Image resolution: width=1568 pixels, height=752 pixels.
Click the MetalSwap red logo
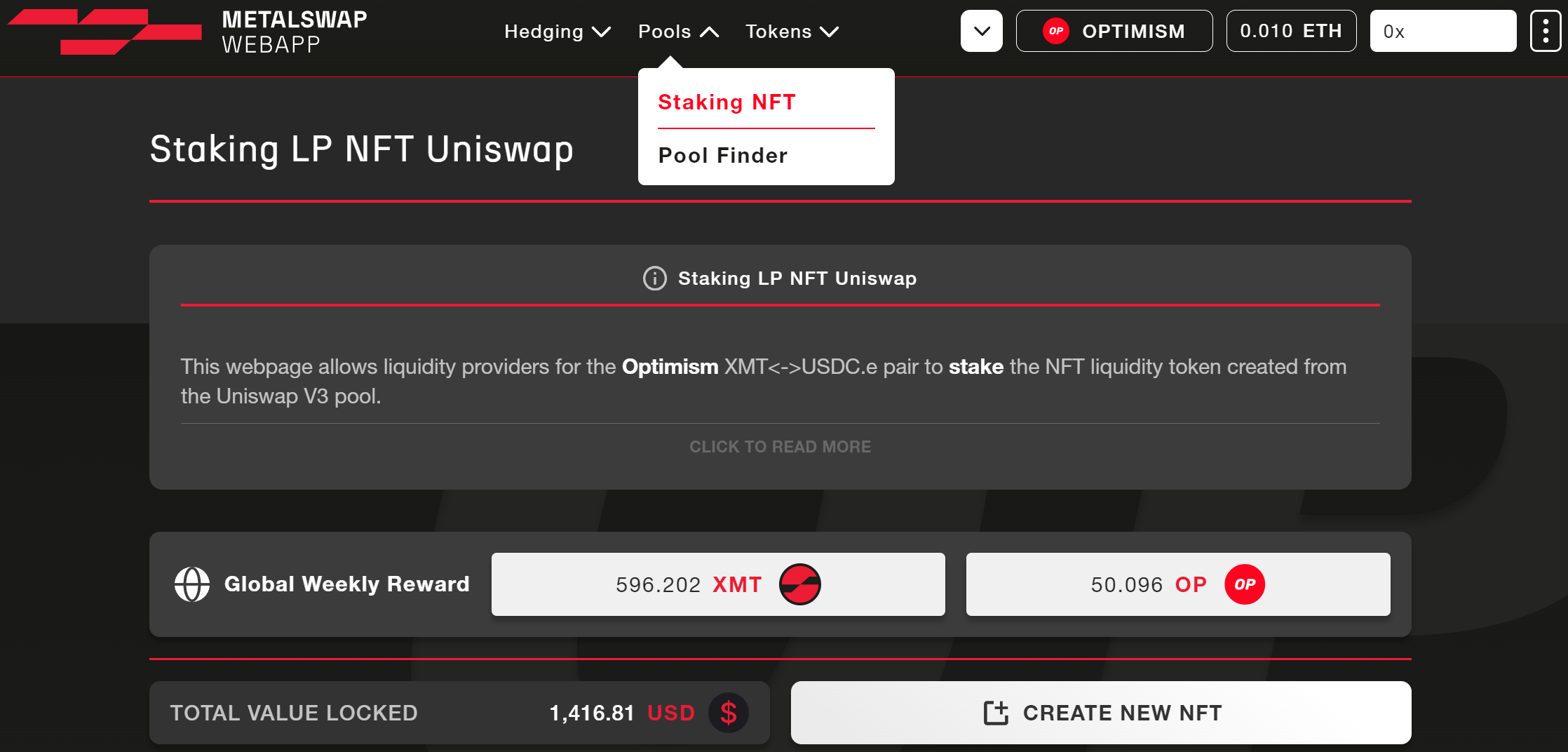pos(105,32)
